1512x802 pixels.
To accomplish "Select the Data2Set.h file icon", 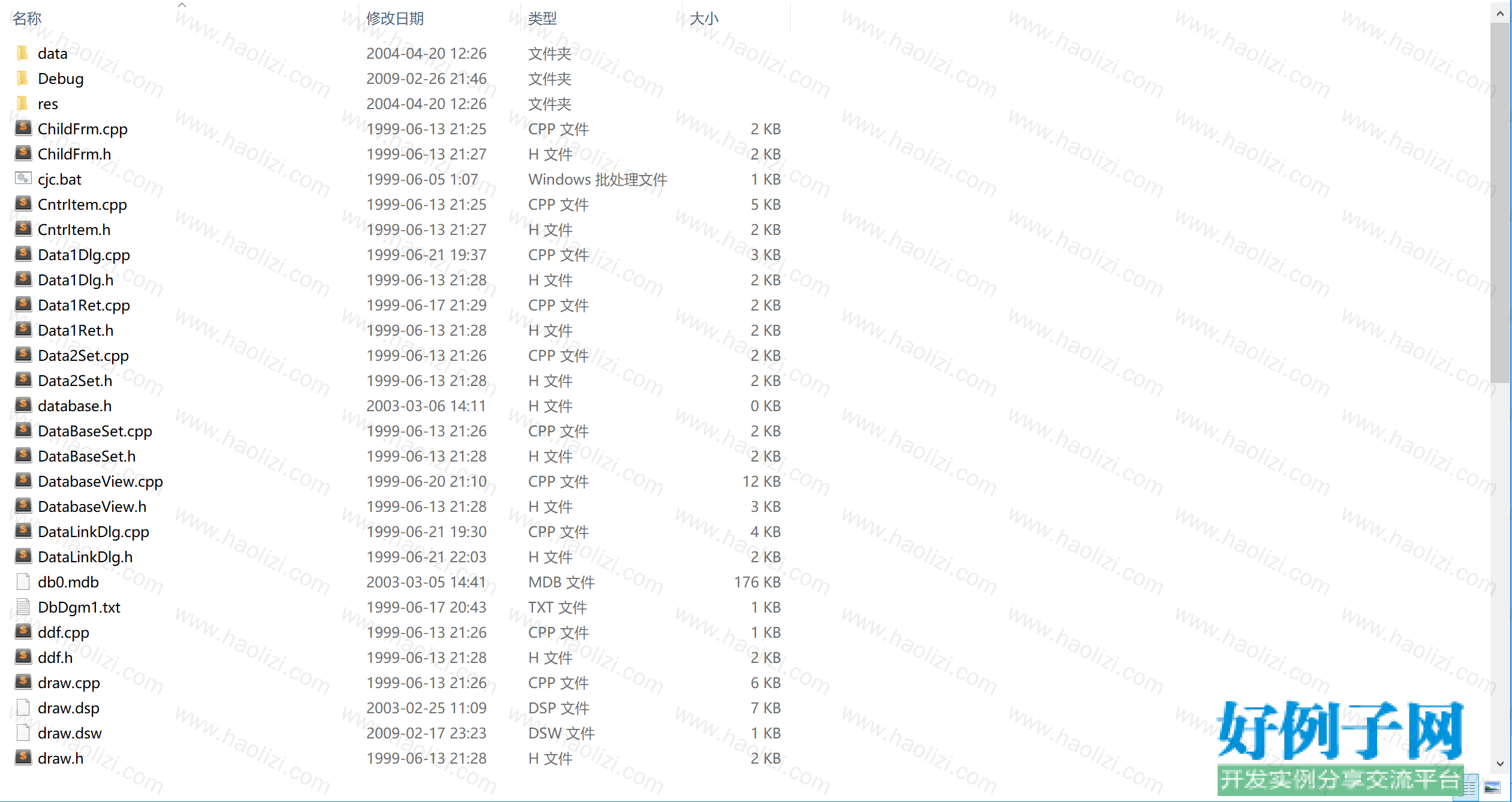I will 23,380.
